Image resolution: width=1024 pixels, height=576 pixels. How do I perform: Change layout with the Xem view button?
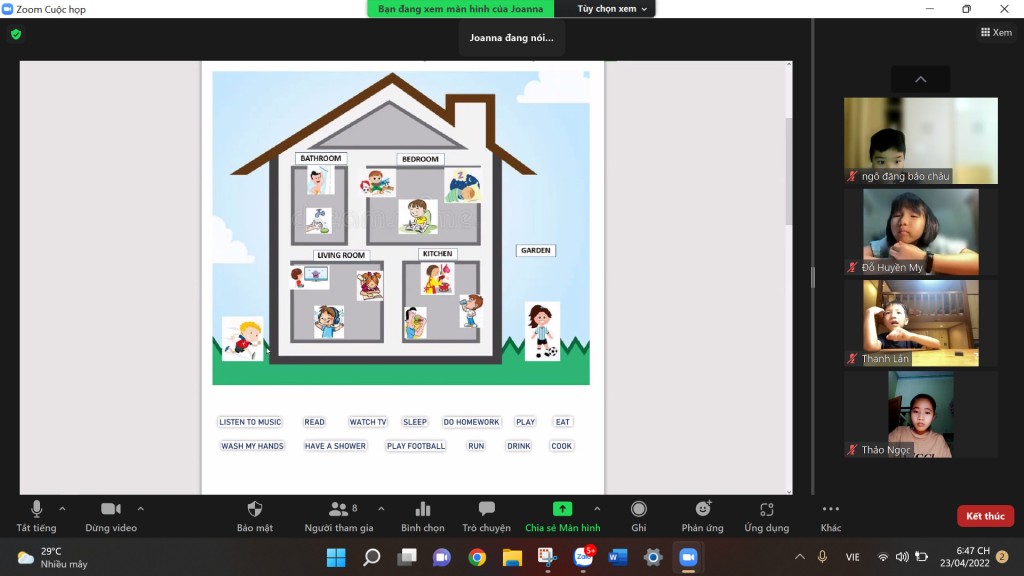(995, 32)
